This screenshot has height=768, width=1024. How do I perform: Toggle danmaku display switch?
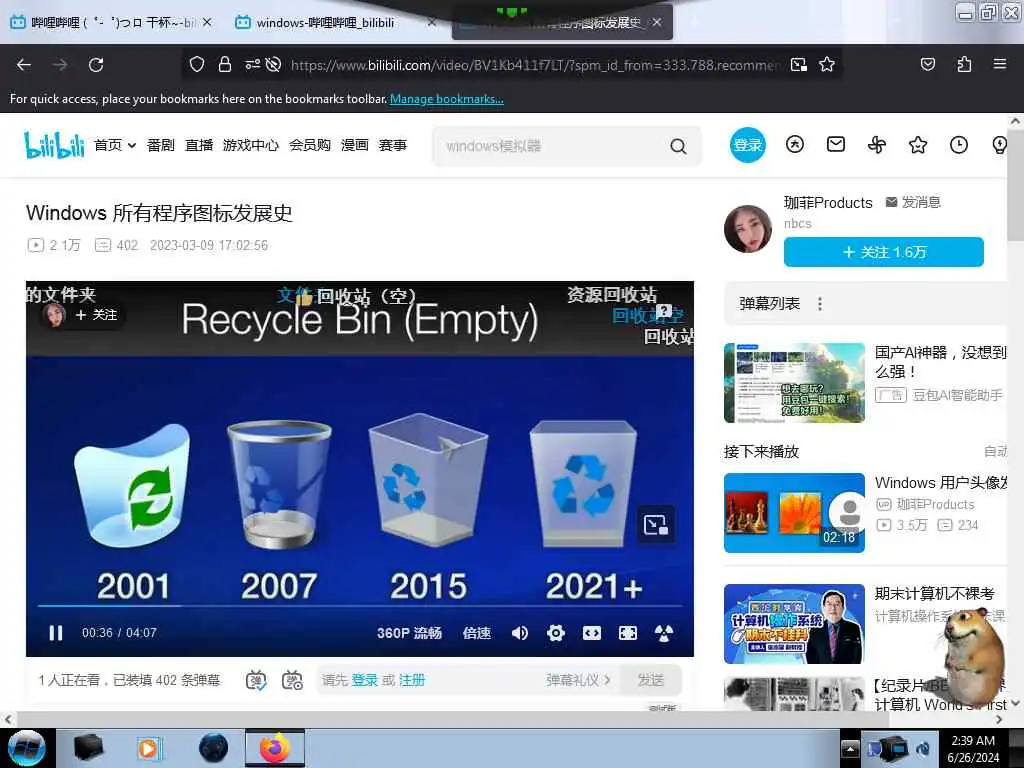coord(256,680)
